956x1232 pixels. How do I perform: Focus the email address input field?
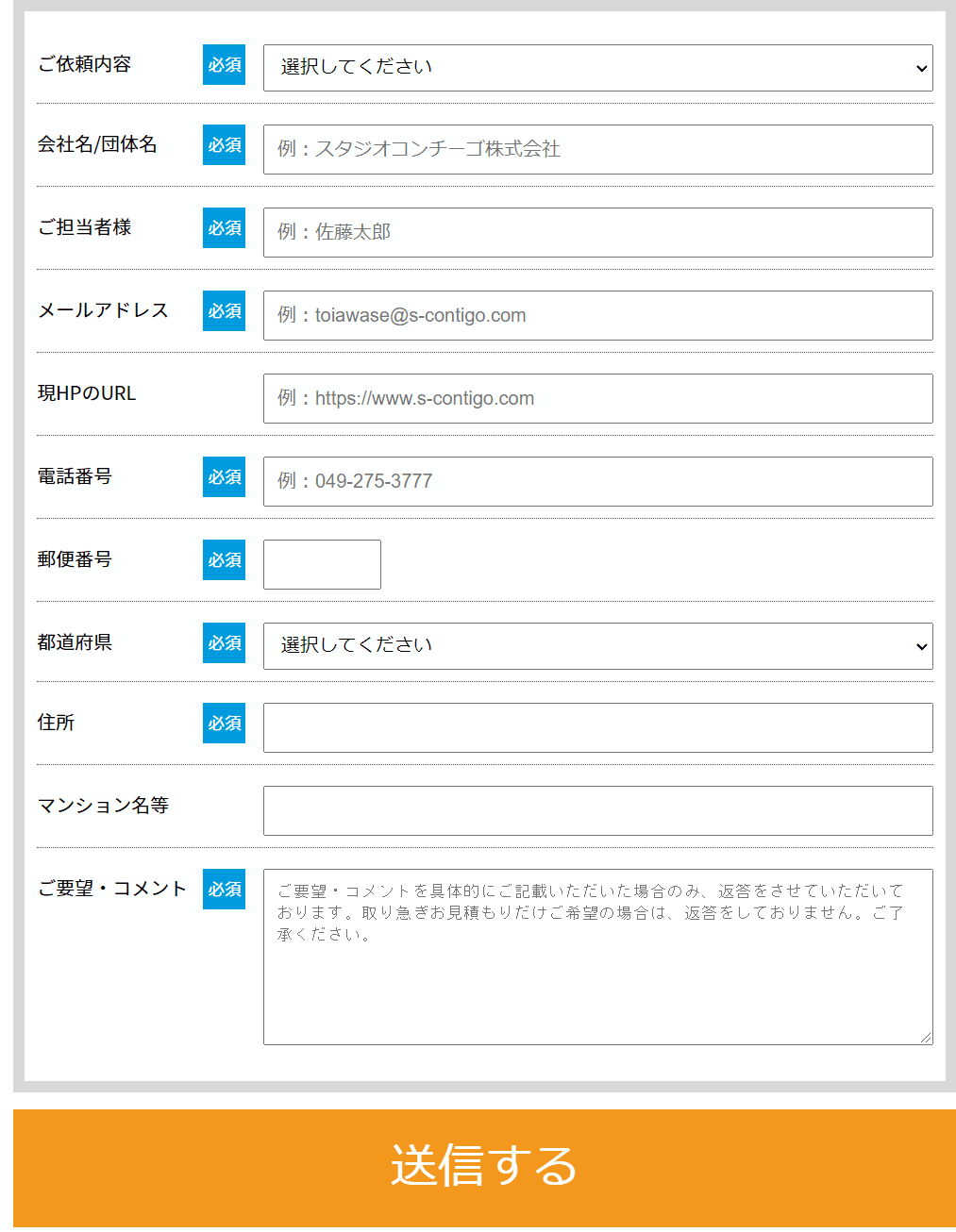pos(597,315)
